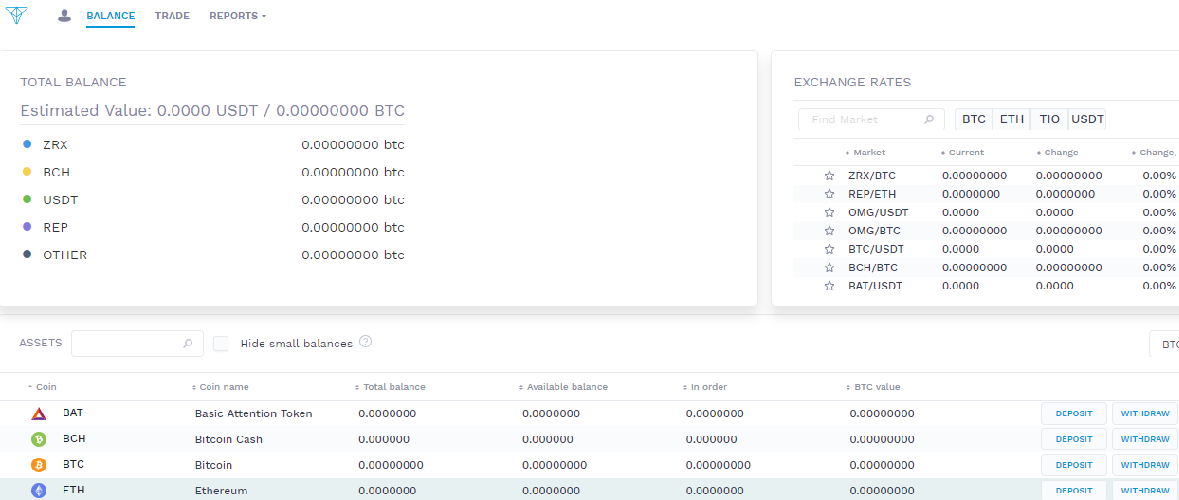
Task: Favorite the BTC/USDT market star
Action: [829, 250]
